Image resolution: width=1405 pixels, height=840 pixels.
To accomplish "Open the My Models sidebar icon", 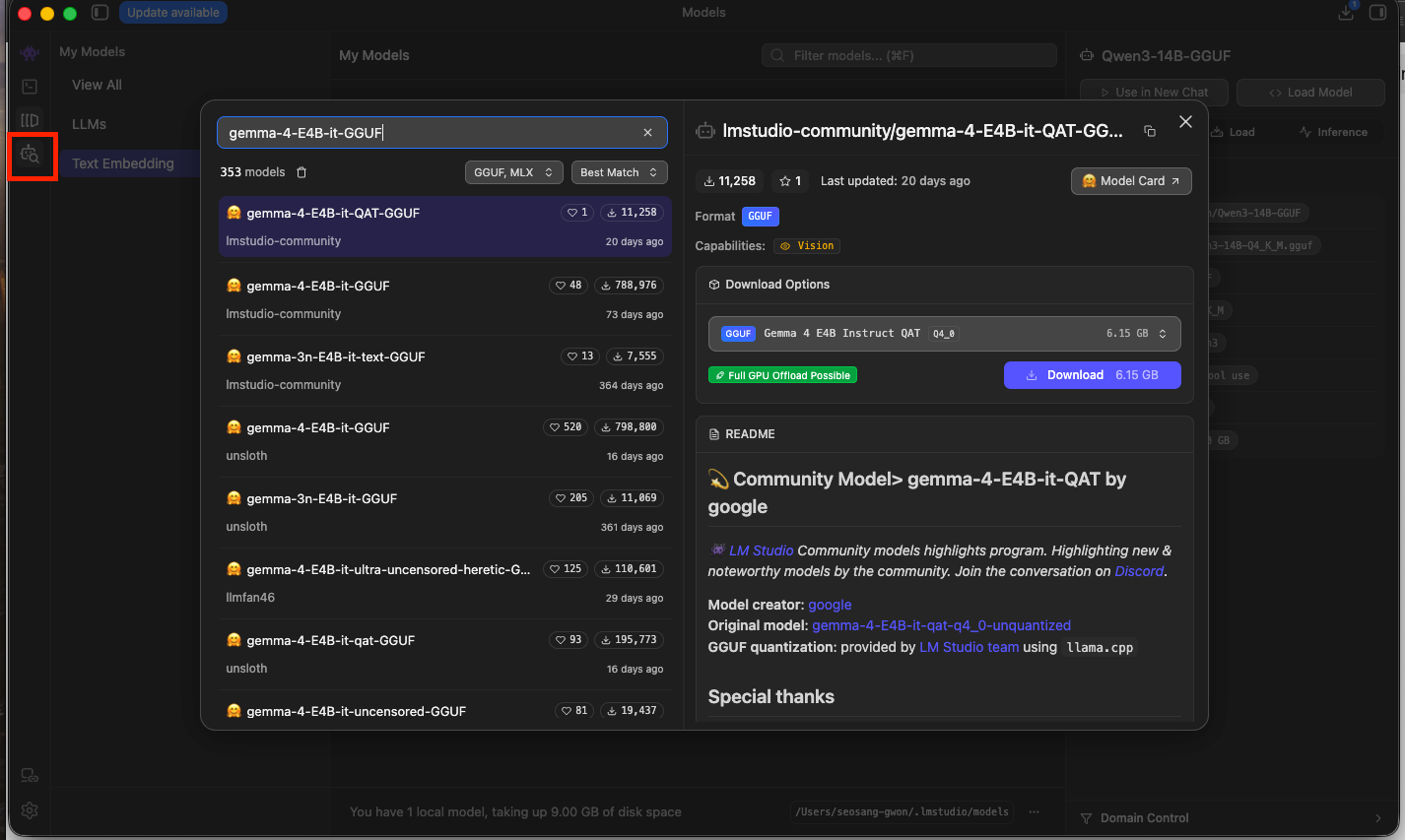I will [x=30, y=120].
